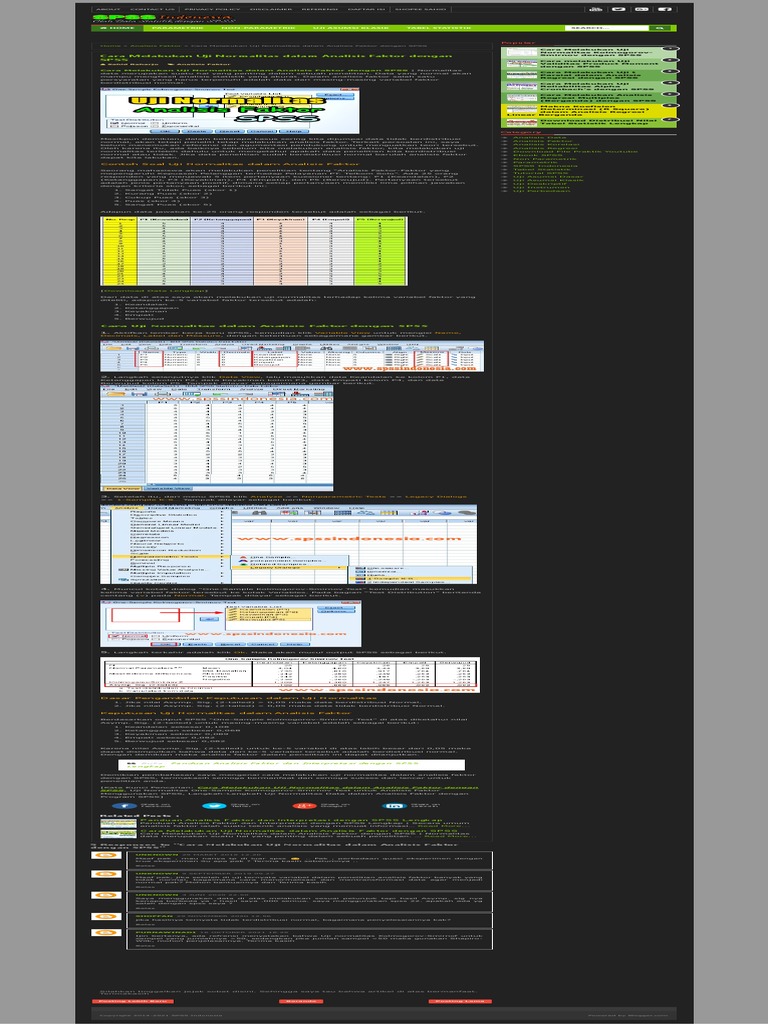768x1024 pixels.
Task: Click the search magnifier button
Action: pos(662,28)
